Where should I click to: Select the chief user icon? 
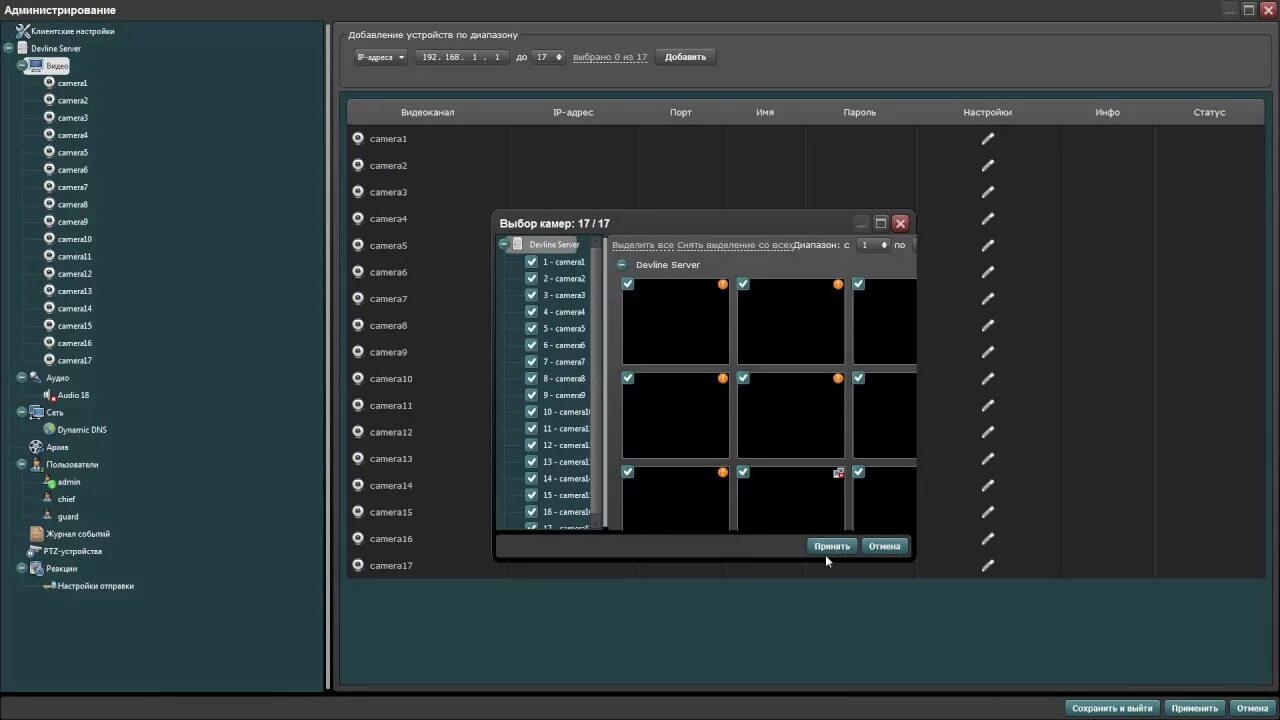pyautogui.click(x=49, y=499)
